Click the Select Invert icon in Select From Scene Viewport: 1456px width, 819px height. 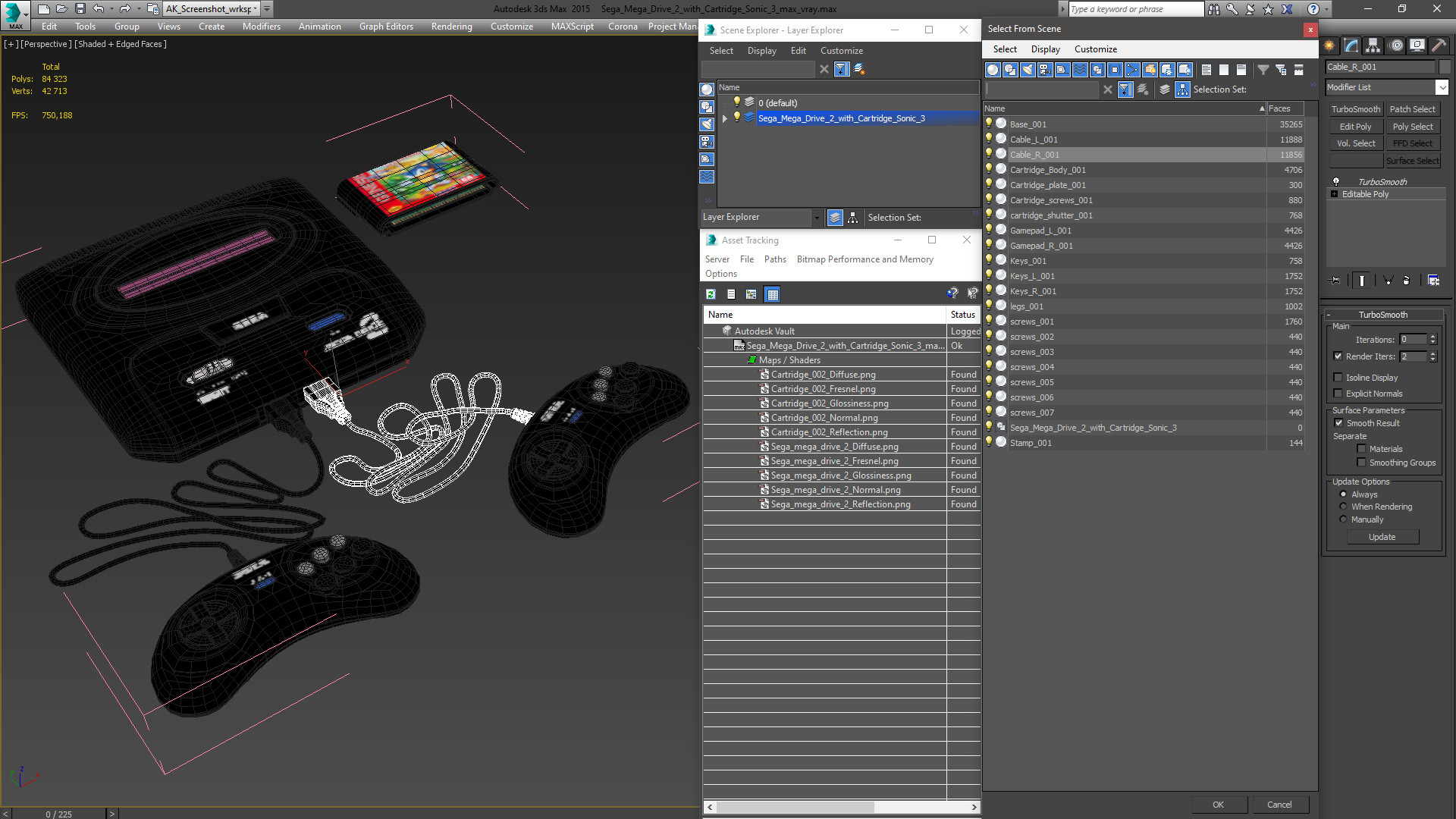(1241, 70)
